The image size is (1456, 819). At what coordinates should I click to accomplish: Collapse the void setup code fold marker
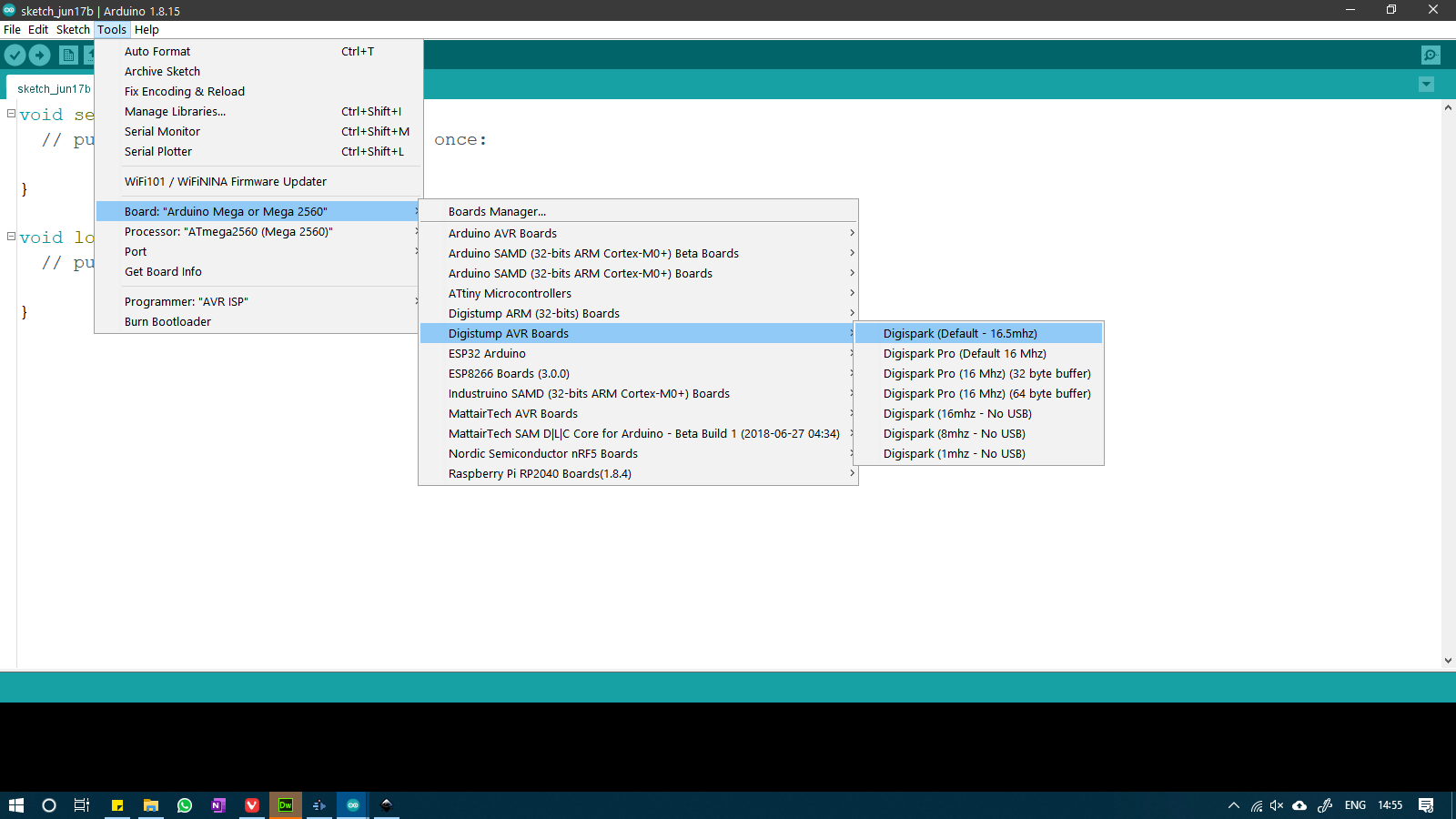click(x=11, y=114)
